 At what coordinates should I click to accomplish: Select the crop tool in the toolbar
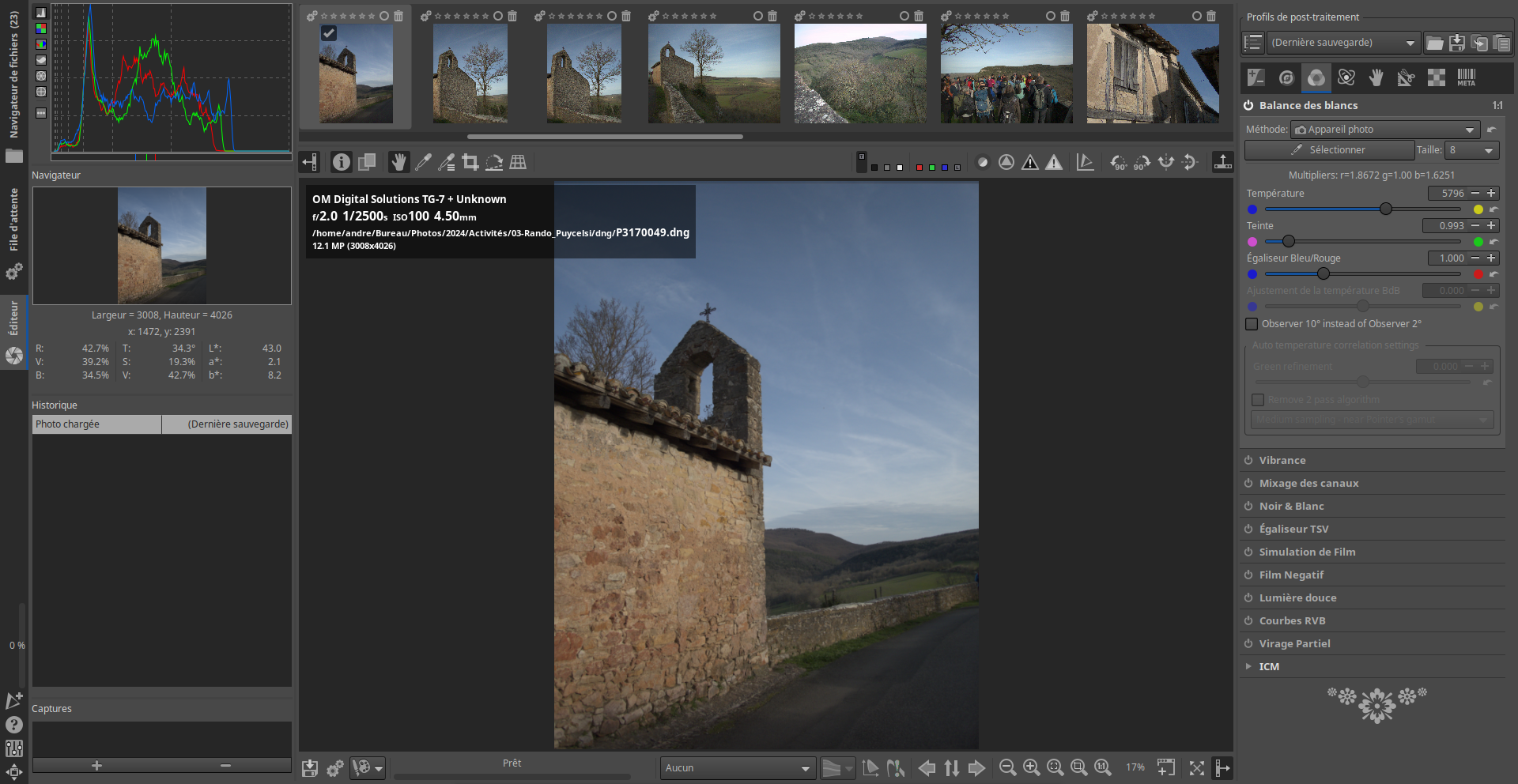tap(470, 163)
